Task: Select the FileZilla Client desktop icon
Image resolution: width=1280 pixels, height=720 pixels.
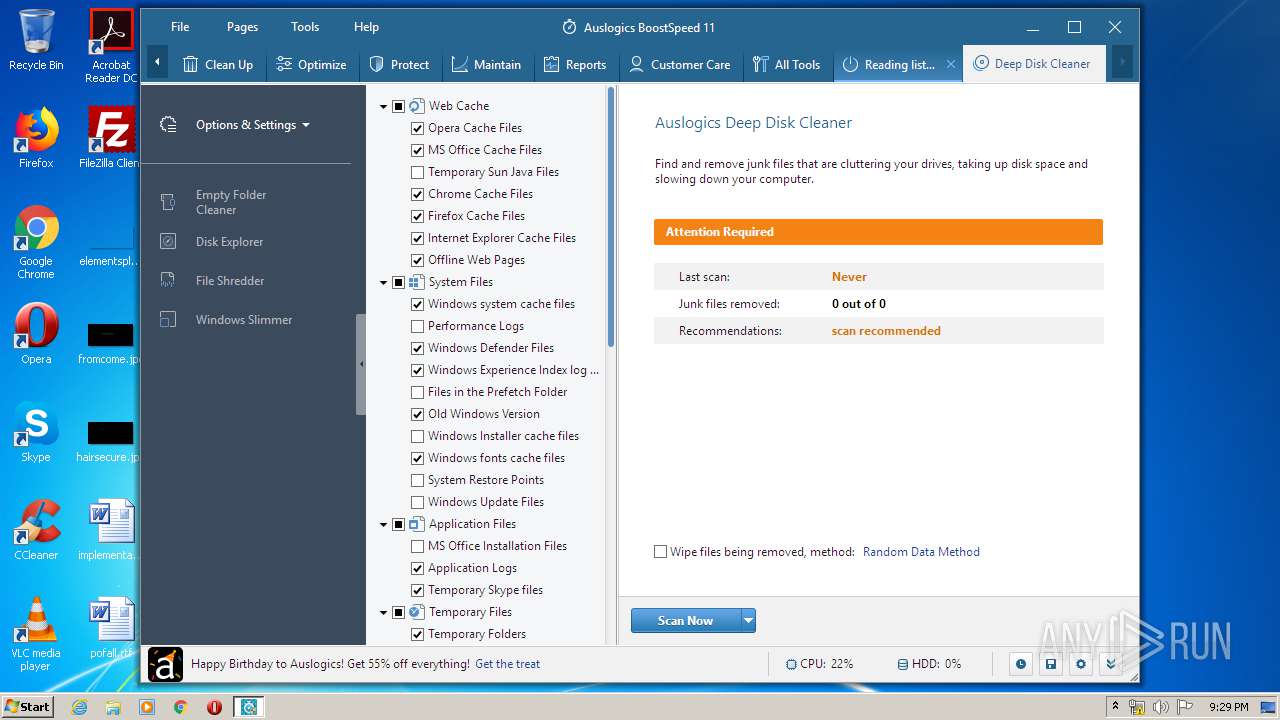Action: click(111, 138)
